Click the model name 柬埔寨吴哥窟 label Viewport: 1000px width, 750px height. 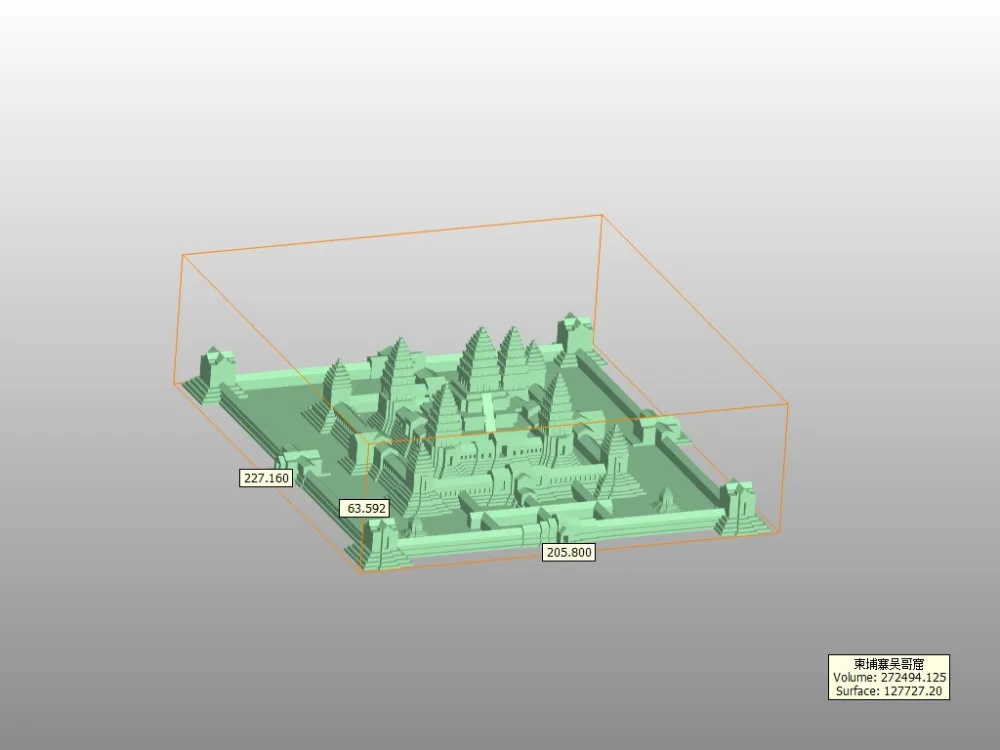coord(889,664)
